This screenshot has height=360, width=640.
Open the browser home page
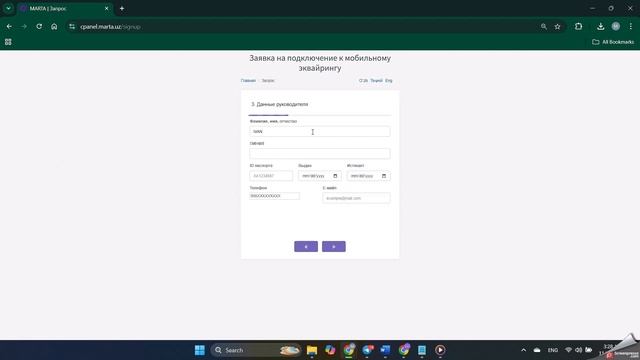pyautogui.click(x=54, y=27)
